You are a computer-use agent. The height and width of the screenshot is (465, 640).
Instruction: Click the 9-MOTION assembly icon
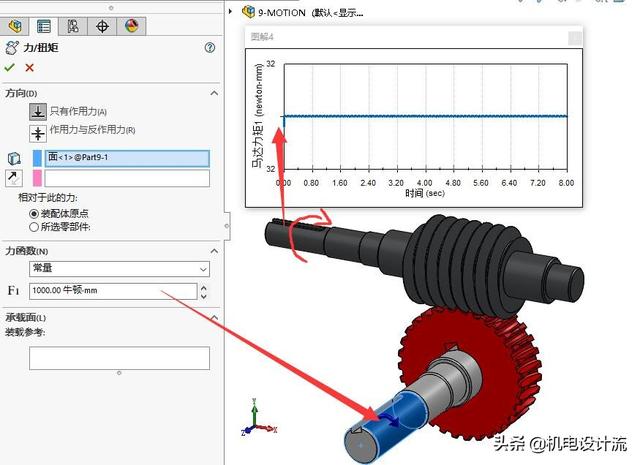tap(248, 12)
